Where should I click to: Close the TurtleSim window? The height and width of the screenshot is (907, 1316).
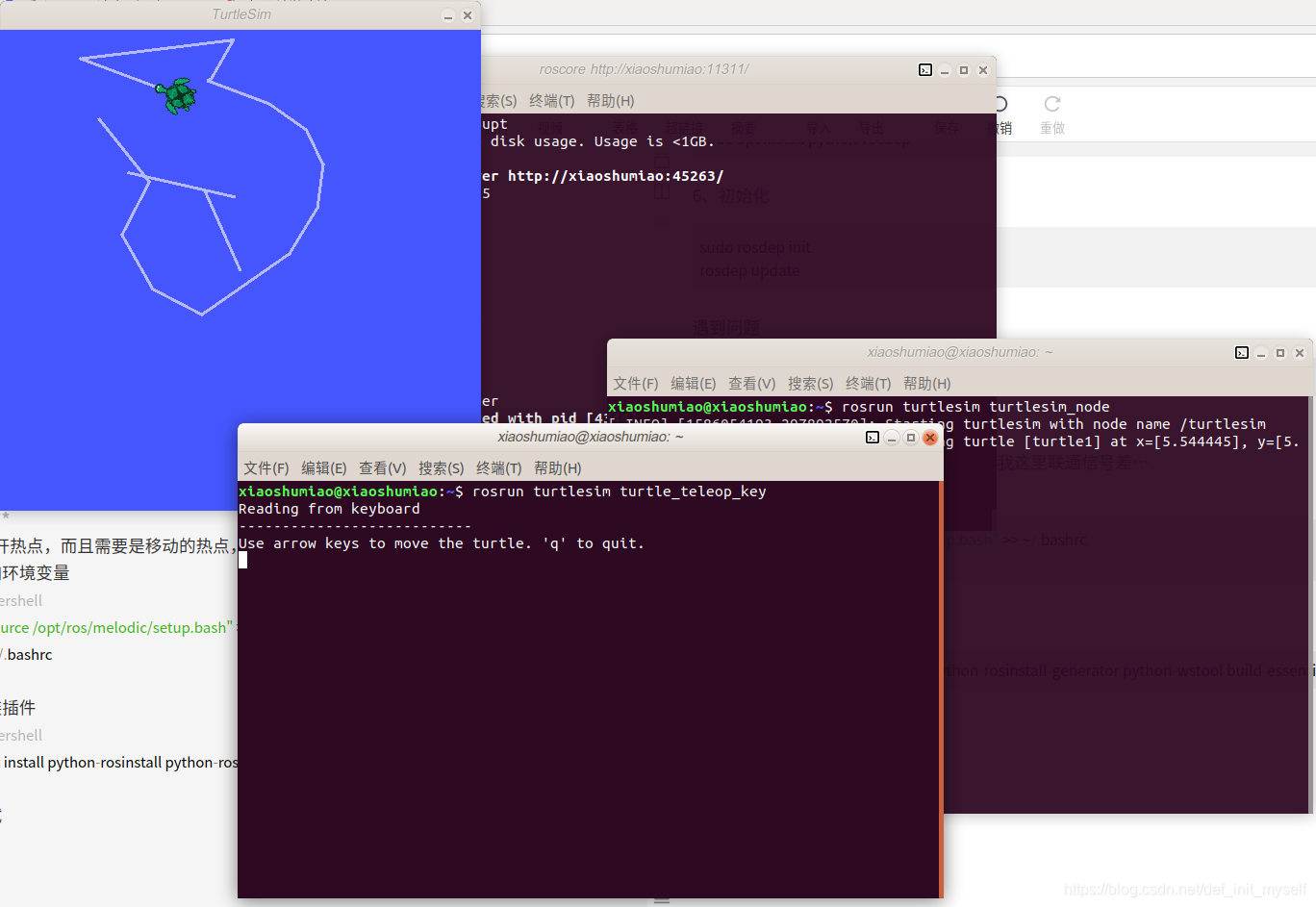click(468, 15)
